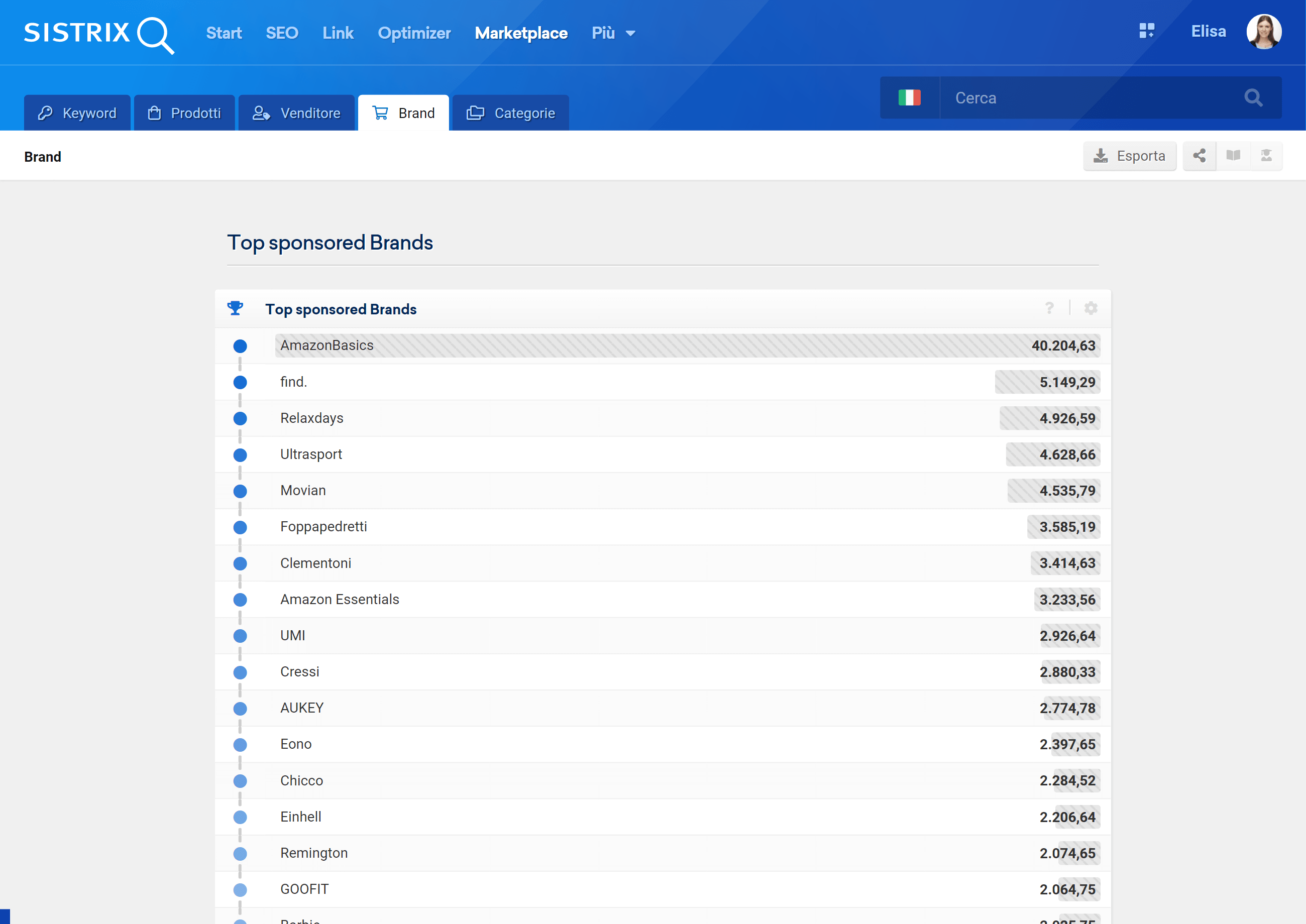The image size is (1306, 924).
Task: Click the blue dot beside AmazonBasics
Action: 240,346
